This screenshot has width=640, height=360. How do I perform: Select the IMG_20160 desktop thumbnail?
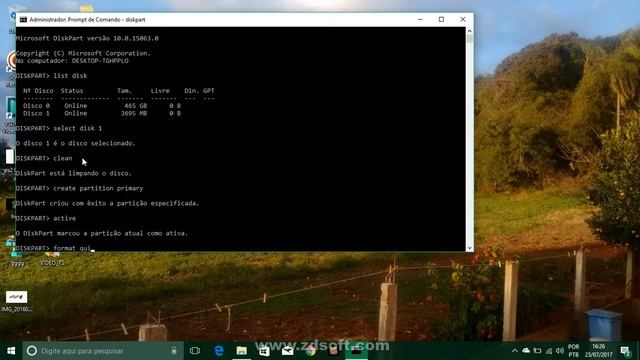(16, 301)
